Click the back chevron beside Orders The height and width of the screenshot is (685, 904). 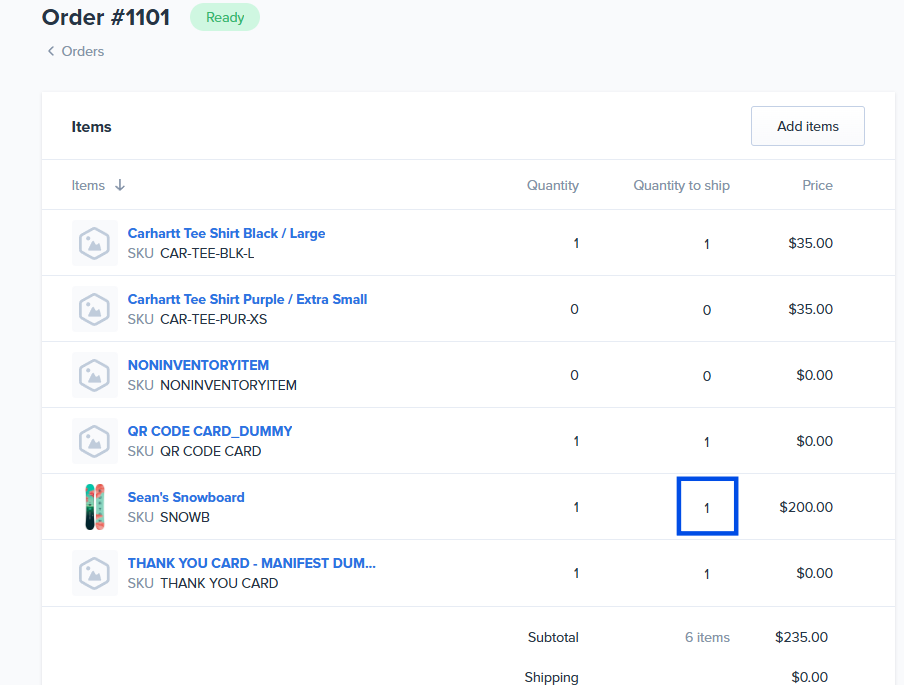pyautogui.click(x=51, y=51)
